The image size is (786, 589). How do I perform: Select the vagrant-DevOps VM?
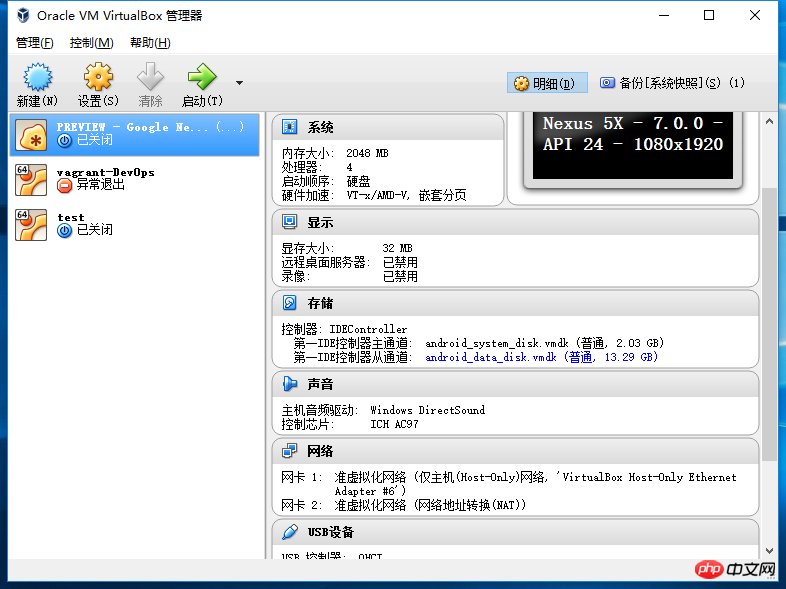134,179
